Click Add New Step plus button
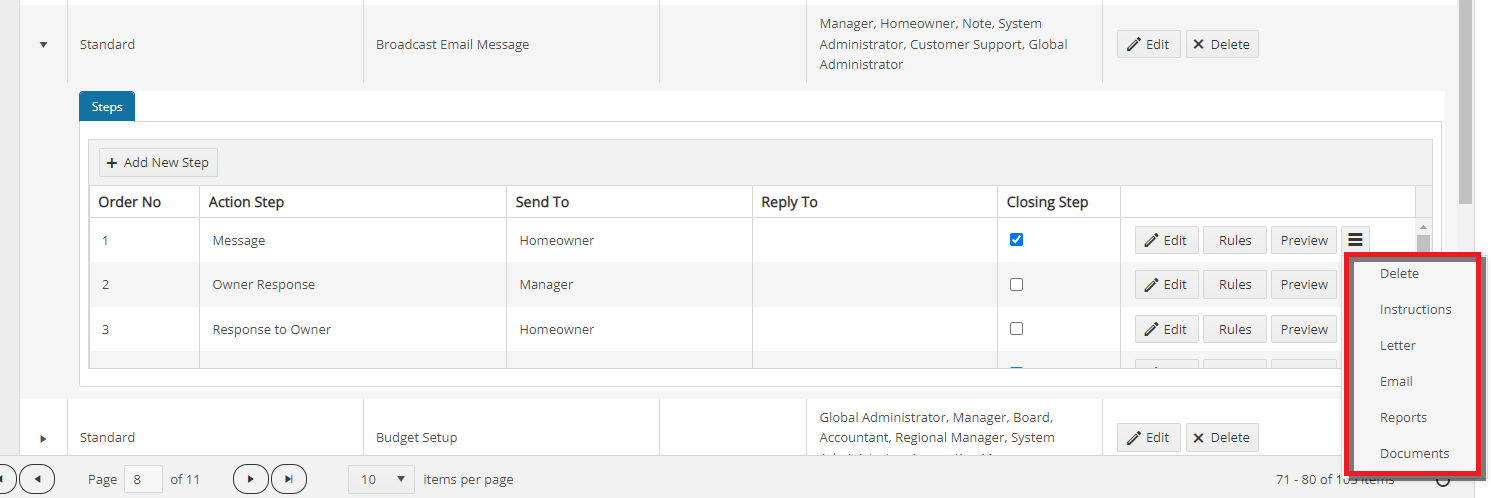1491x498 pixels. click(158, 162)
